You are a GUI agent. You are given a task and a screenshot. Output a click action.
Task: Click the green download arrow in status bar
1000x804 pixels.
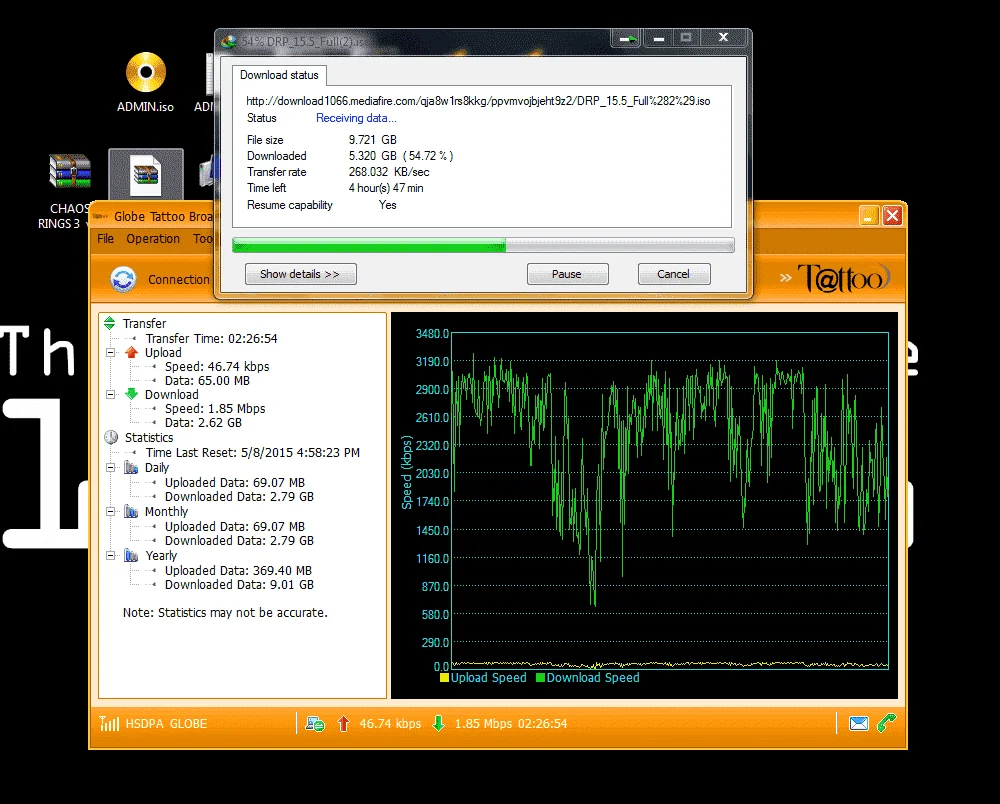pos(439,724)
